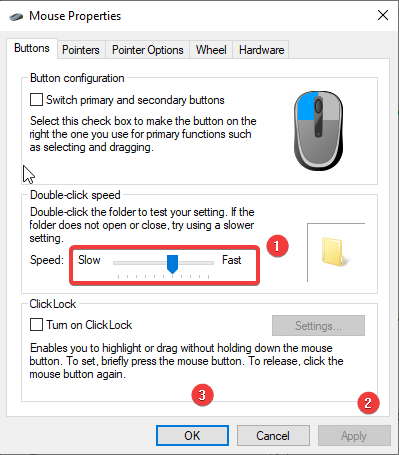
Task: Switch to the Pointers tab
Action: click(81, 50)
